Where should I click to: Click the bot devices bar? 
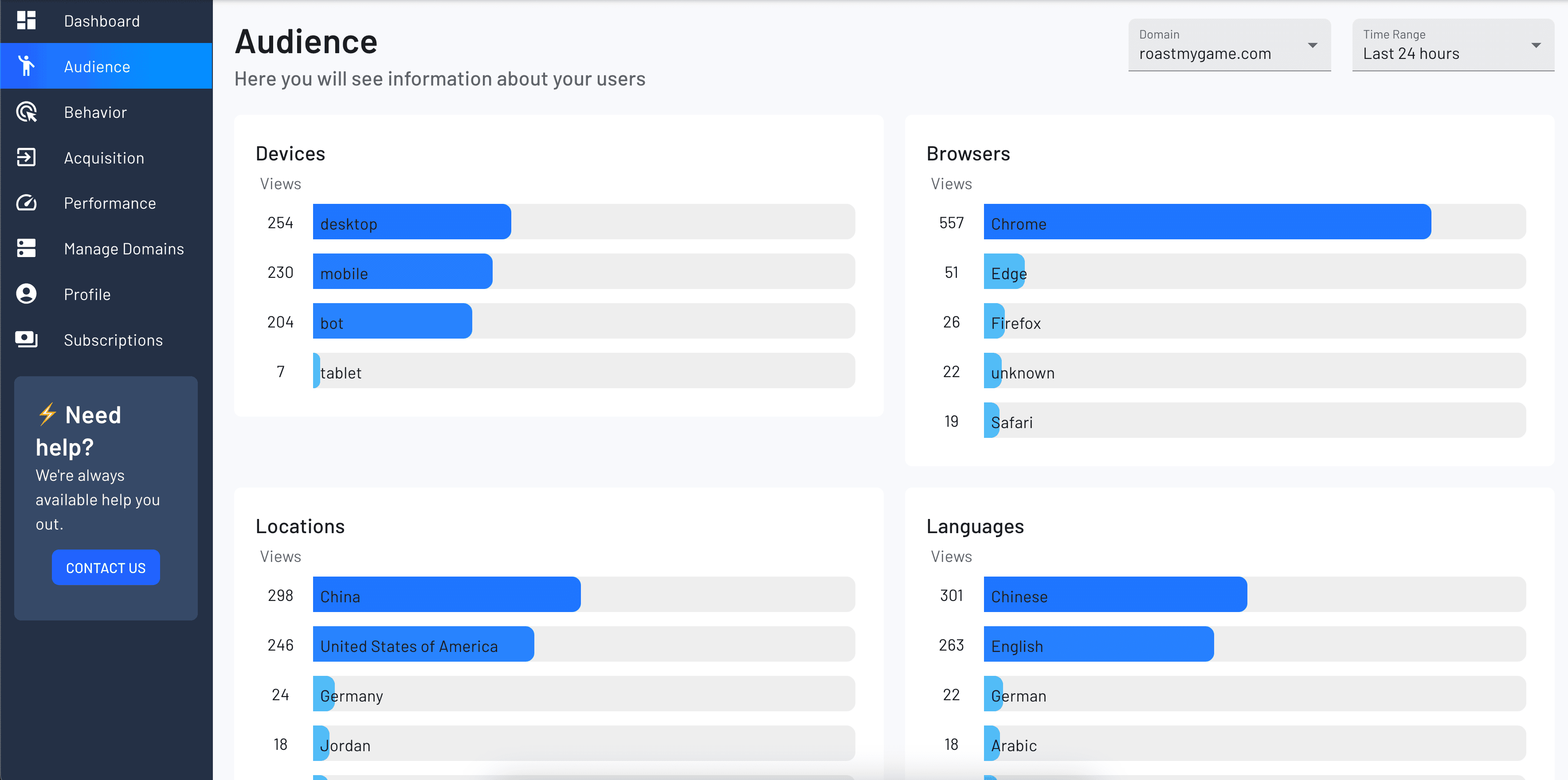coord(392,321)
